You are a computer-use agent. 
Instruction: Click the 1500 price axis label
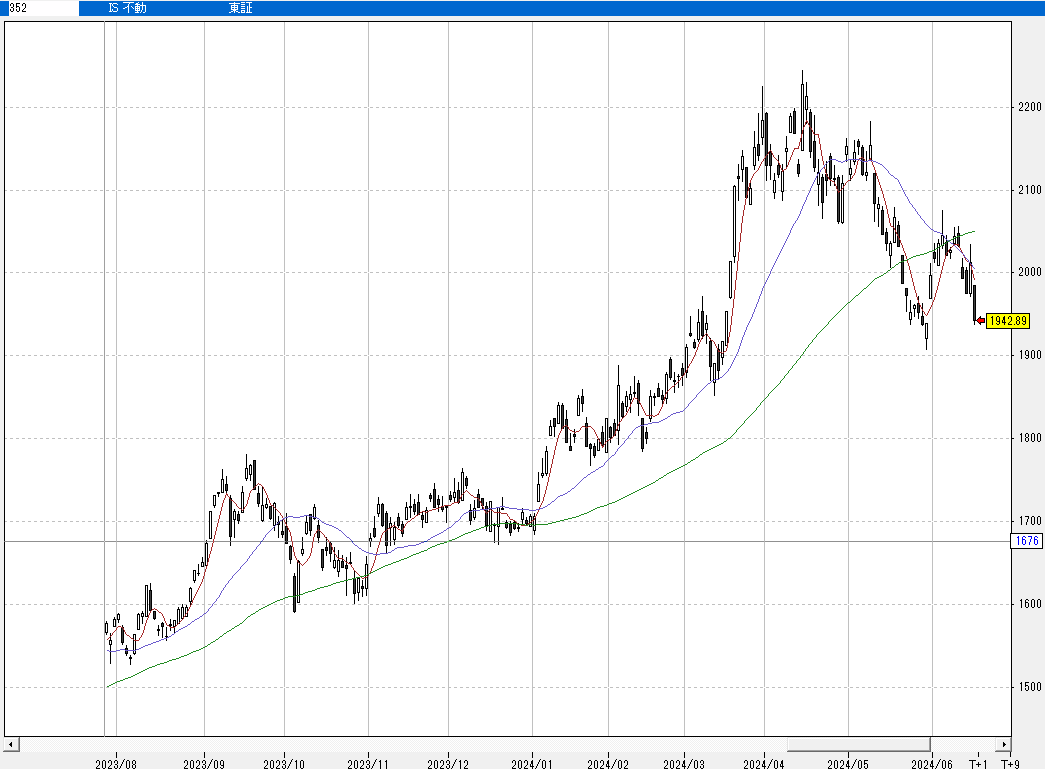tap(1030, 686)
